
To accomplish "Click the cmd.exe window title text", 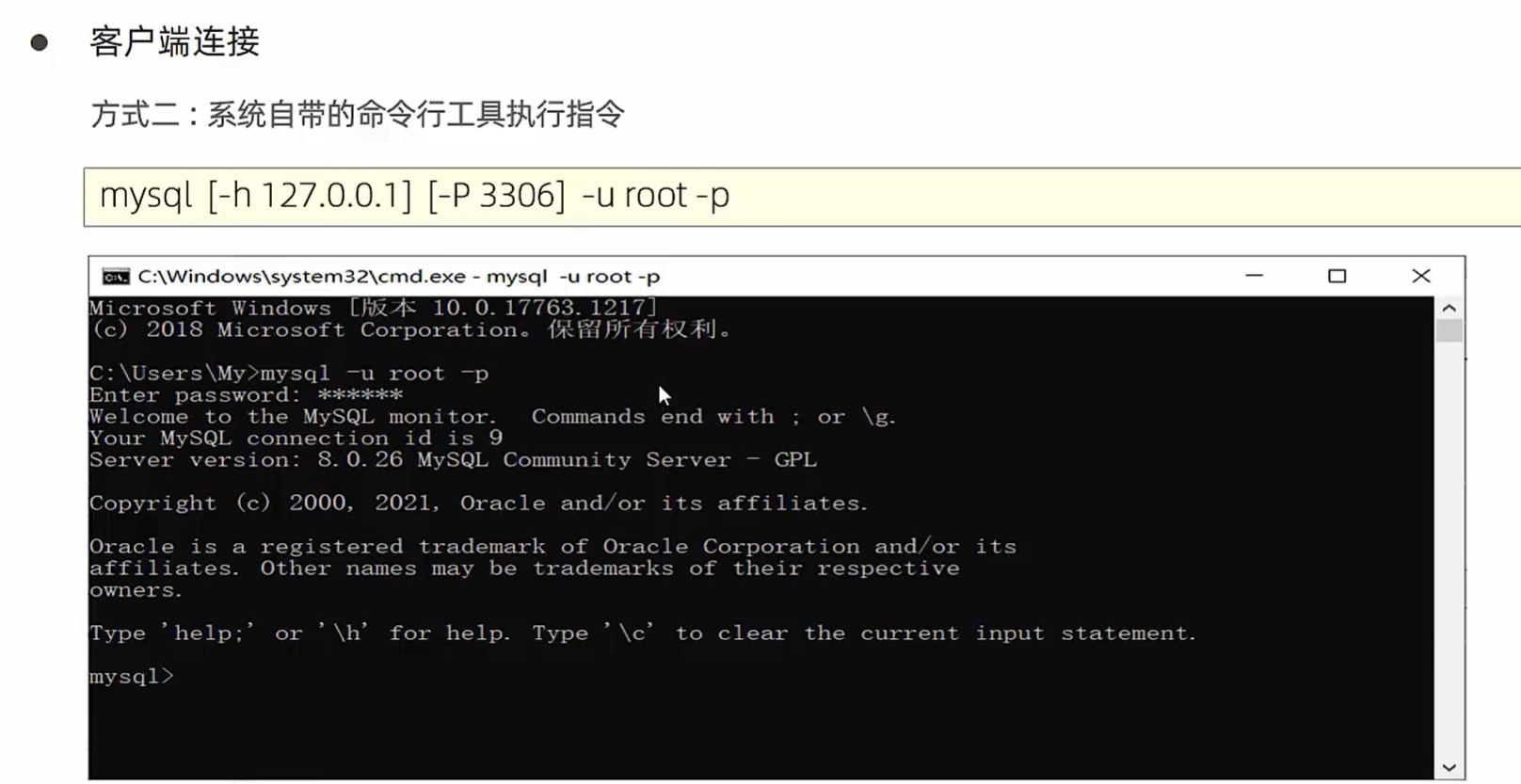I will coord(399,277).
